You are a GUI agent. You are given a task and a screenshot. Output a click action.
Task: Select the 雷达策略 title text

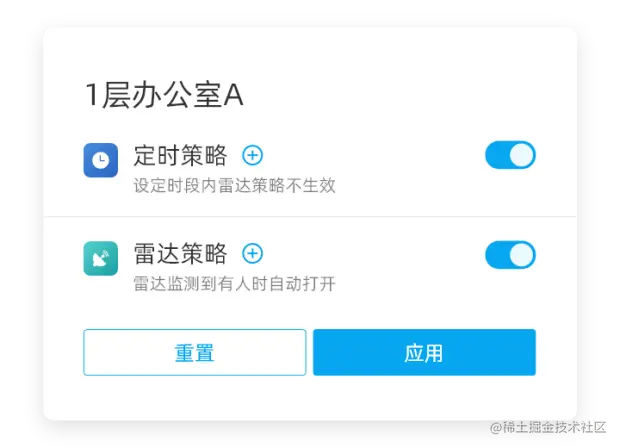pos(180,253)
